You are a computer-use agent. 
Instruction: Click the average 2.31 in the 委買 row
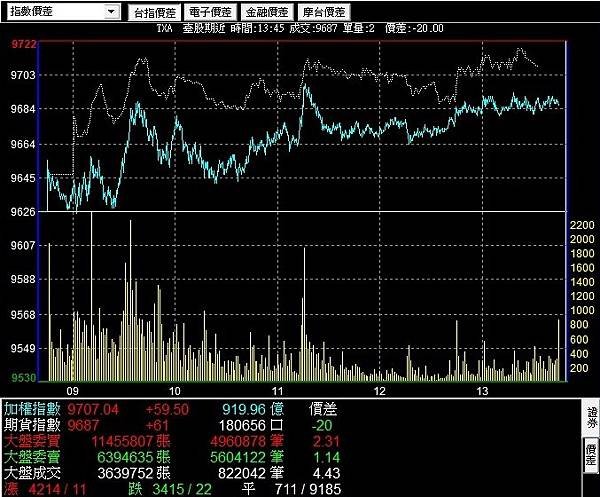pyautogui.click(x=326, y=442)
